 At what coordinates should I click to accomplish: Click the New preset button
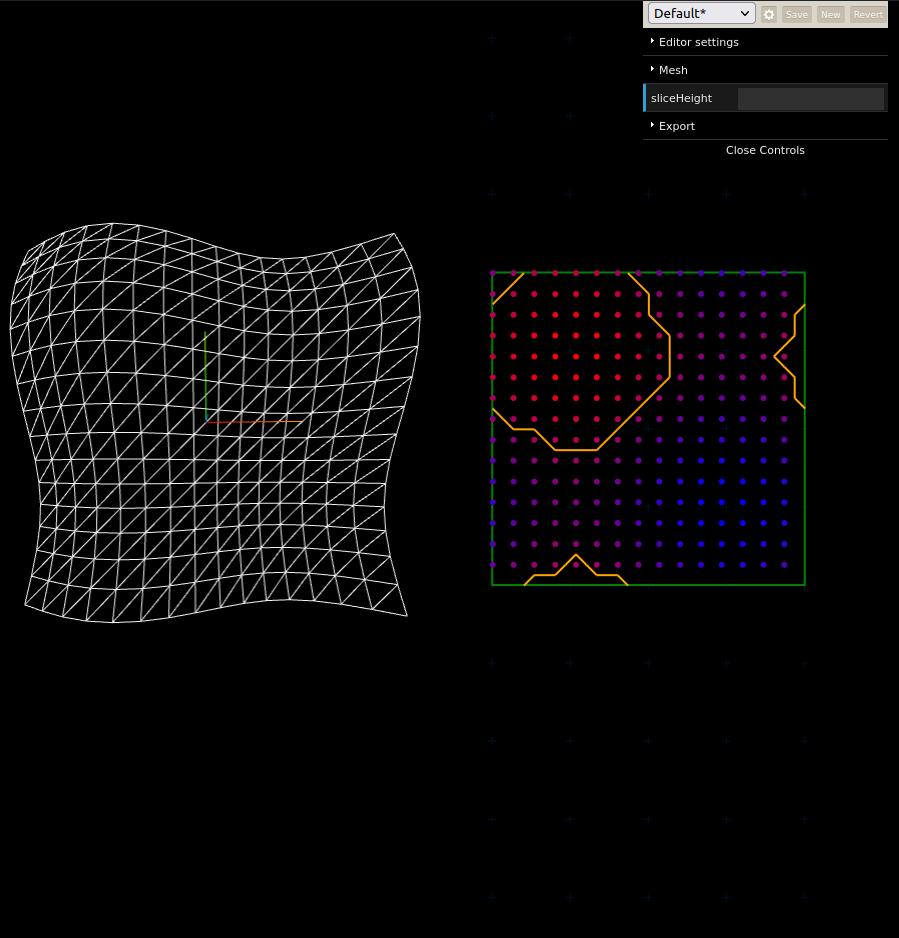tap(830, 15)
